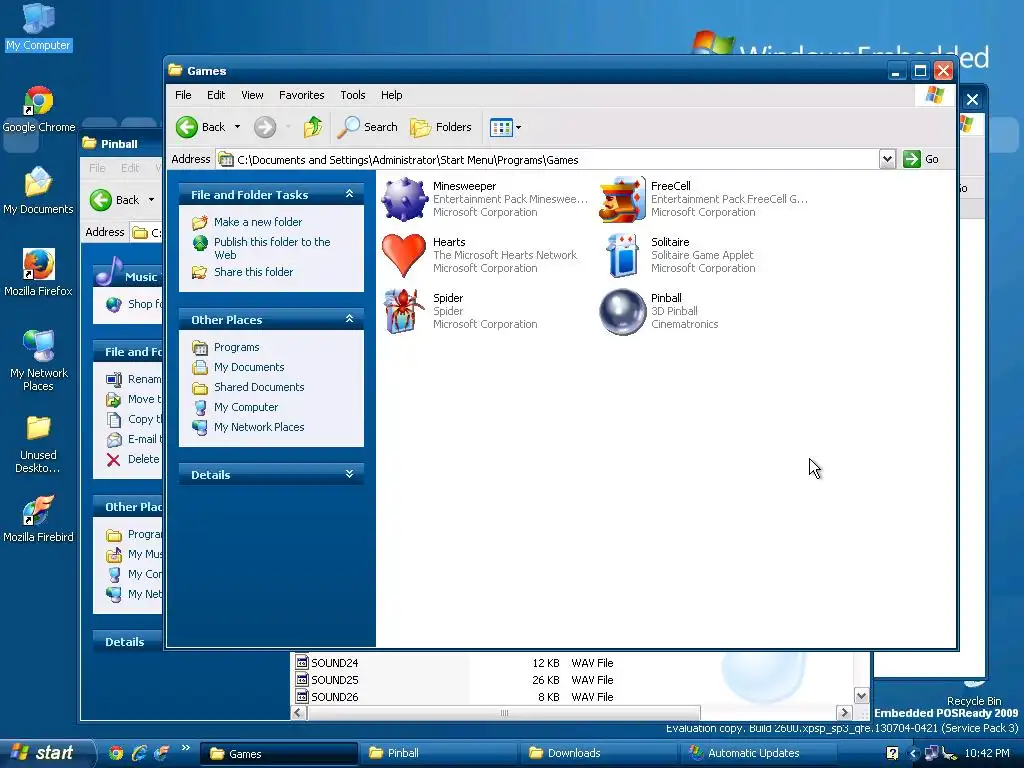
Task: Open the Help menu
Action: coord(392,95)
